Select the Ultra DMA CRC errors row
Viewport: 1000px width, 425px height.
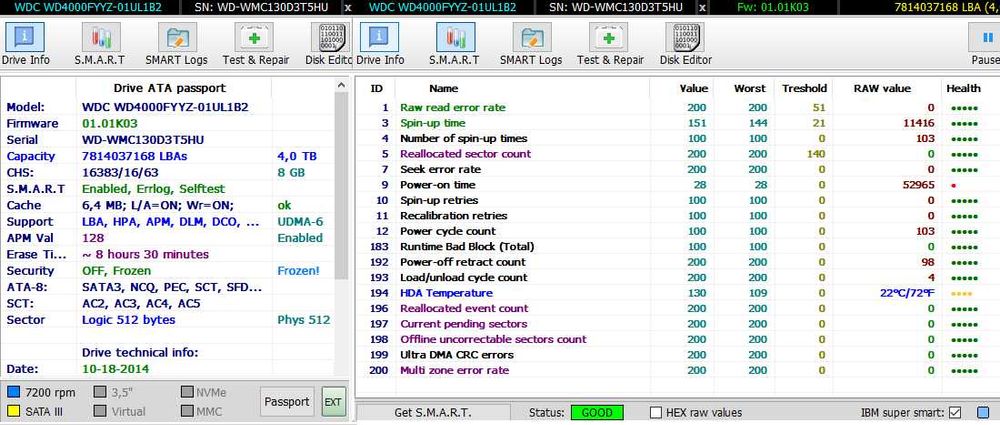[677, 355]
